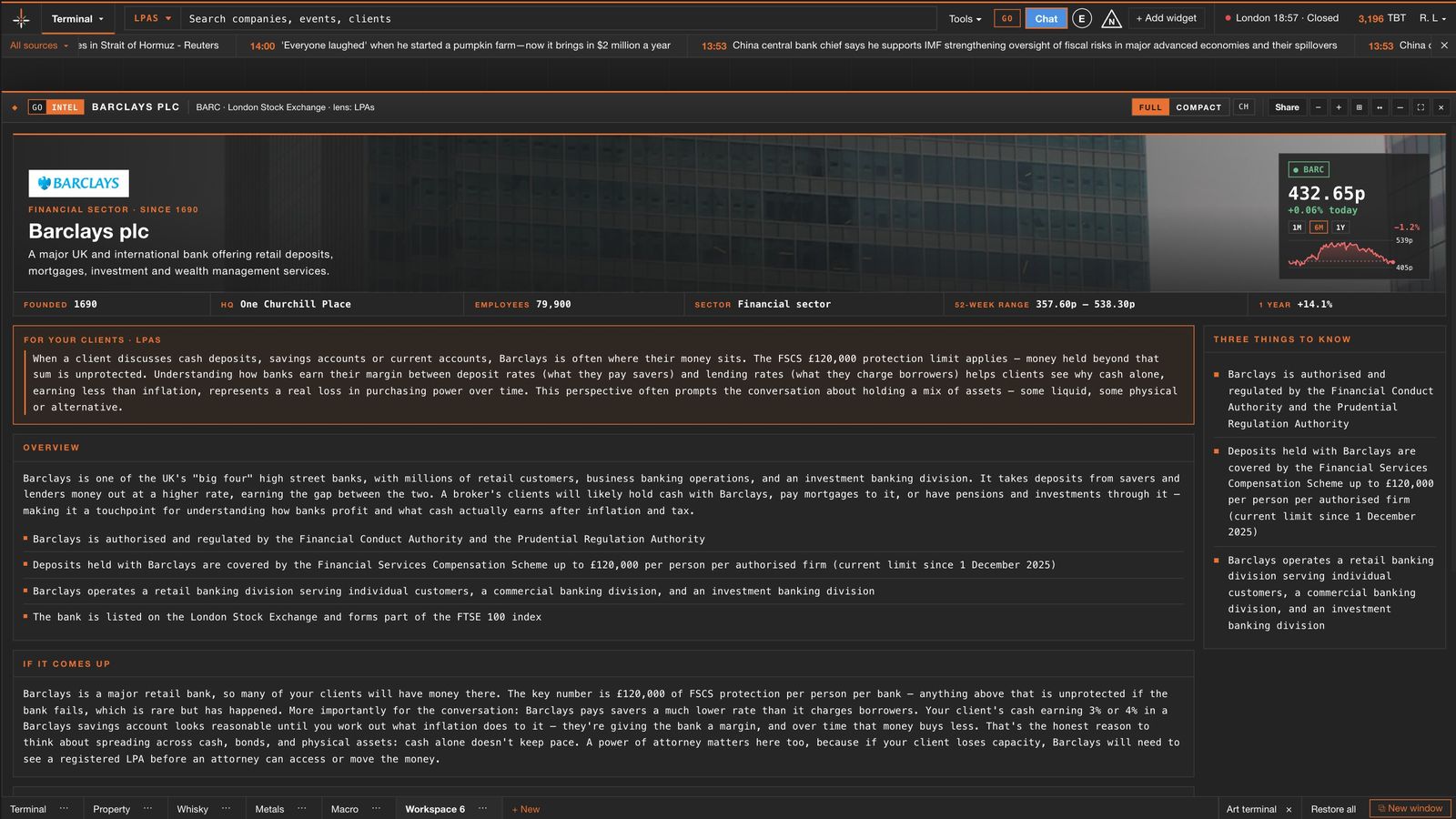Click the triangle N icon
This screenshot has height=819, width=1456.
[x=1111, y=18]
